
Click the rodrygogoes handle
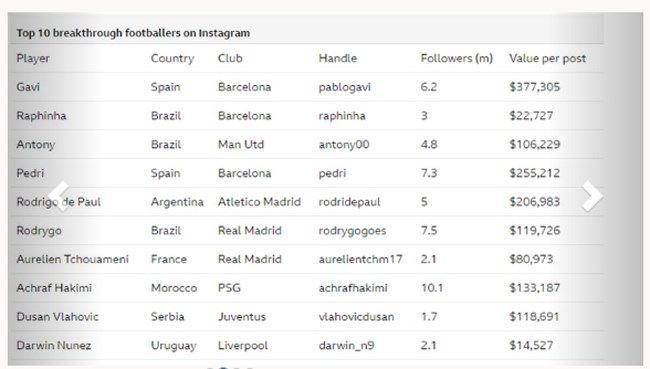tap(352, 231)
